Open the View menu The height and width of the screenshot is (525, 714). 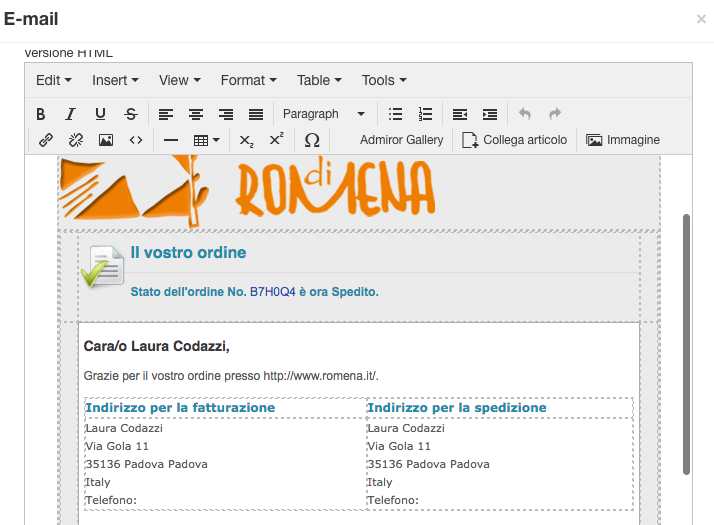pos(179,81)
